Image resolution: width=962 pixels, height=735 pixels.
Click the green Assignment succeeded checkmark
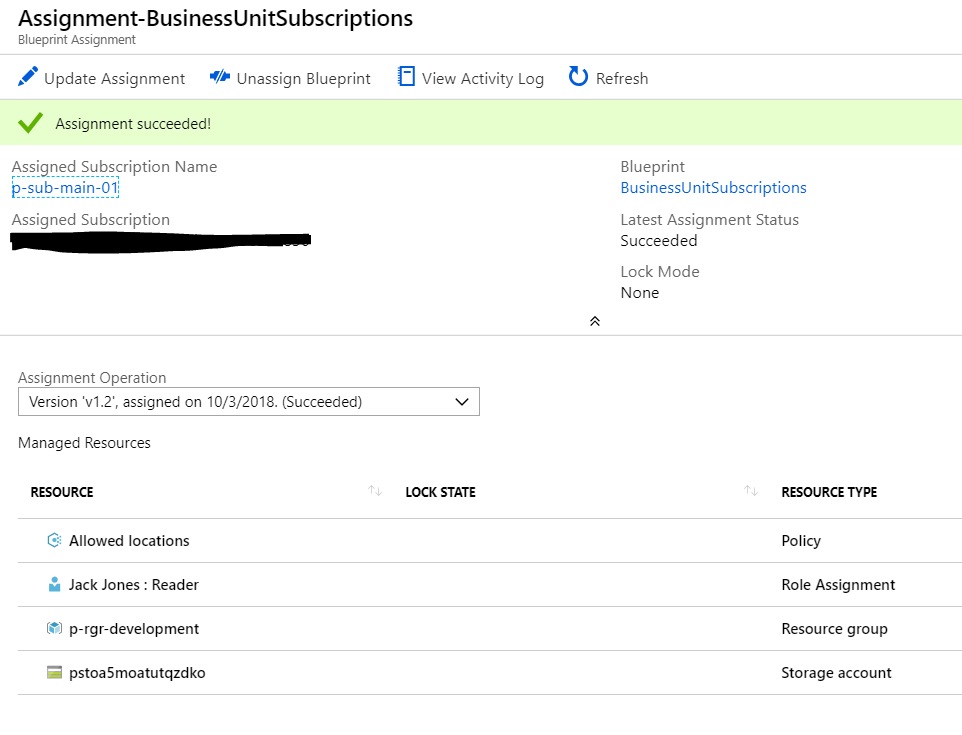point(31,123)
